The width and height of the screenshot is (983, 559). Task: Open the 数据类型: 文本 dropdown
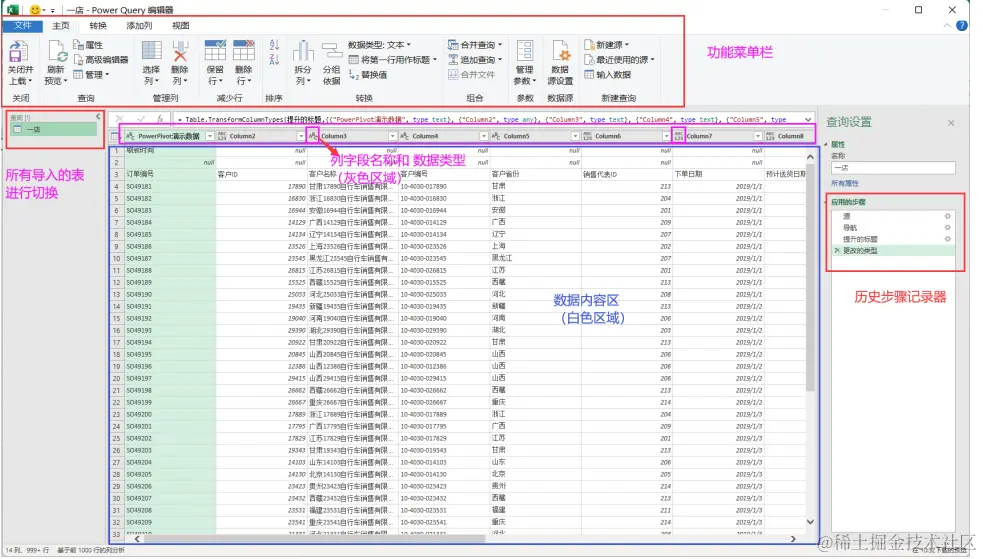(380, 44)
